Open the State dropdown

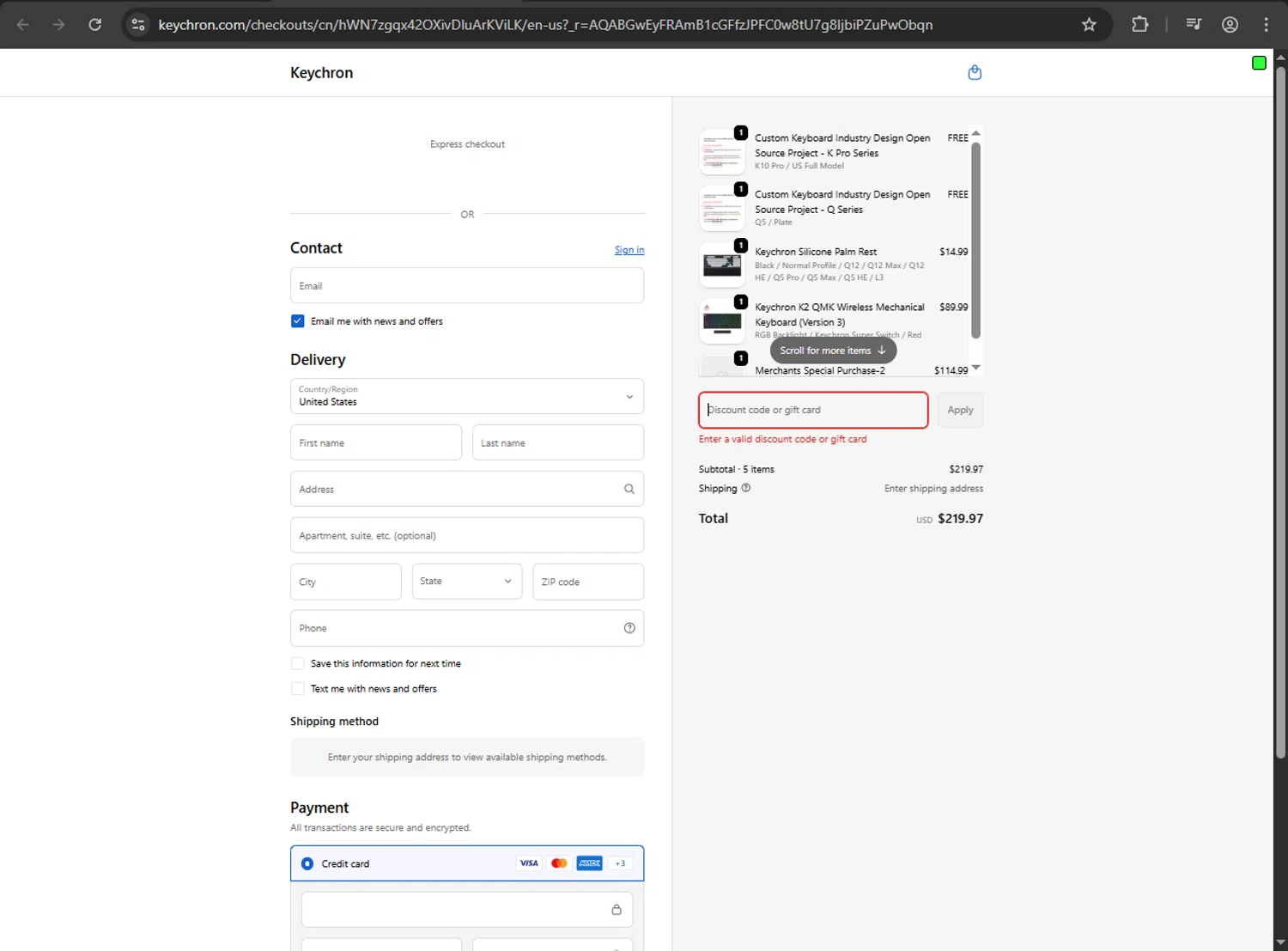point(467,582)
